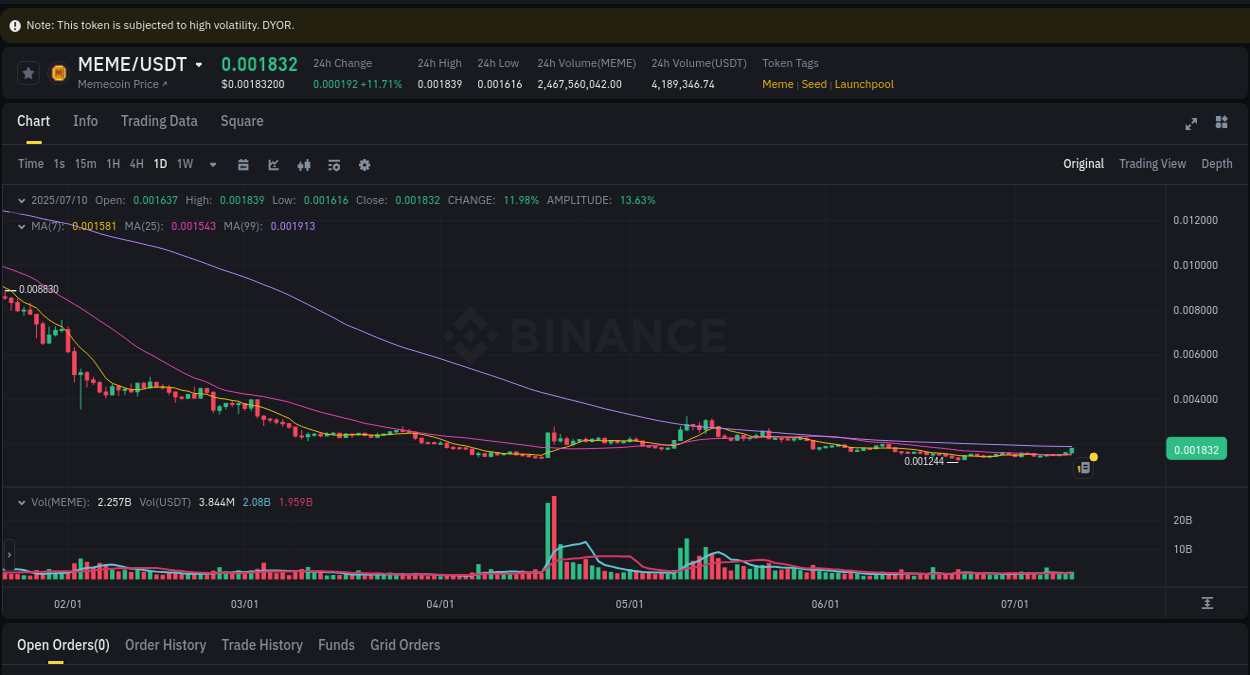Collapse the MA indicators row
This screenshot has height=675, width=1250.
coord(22,226)
